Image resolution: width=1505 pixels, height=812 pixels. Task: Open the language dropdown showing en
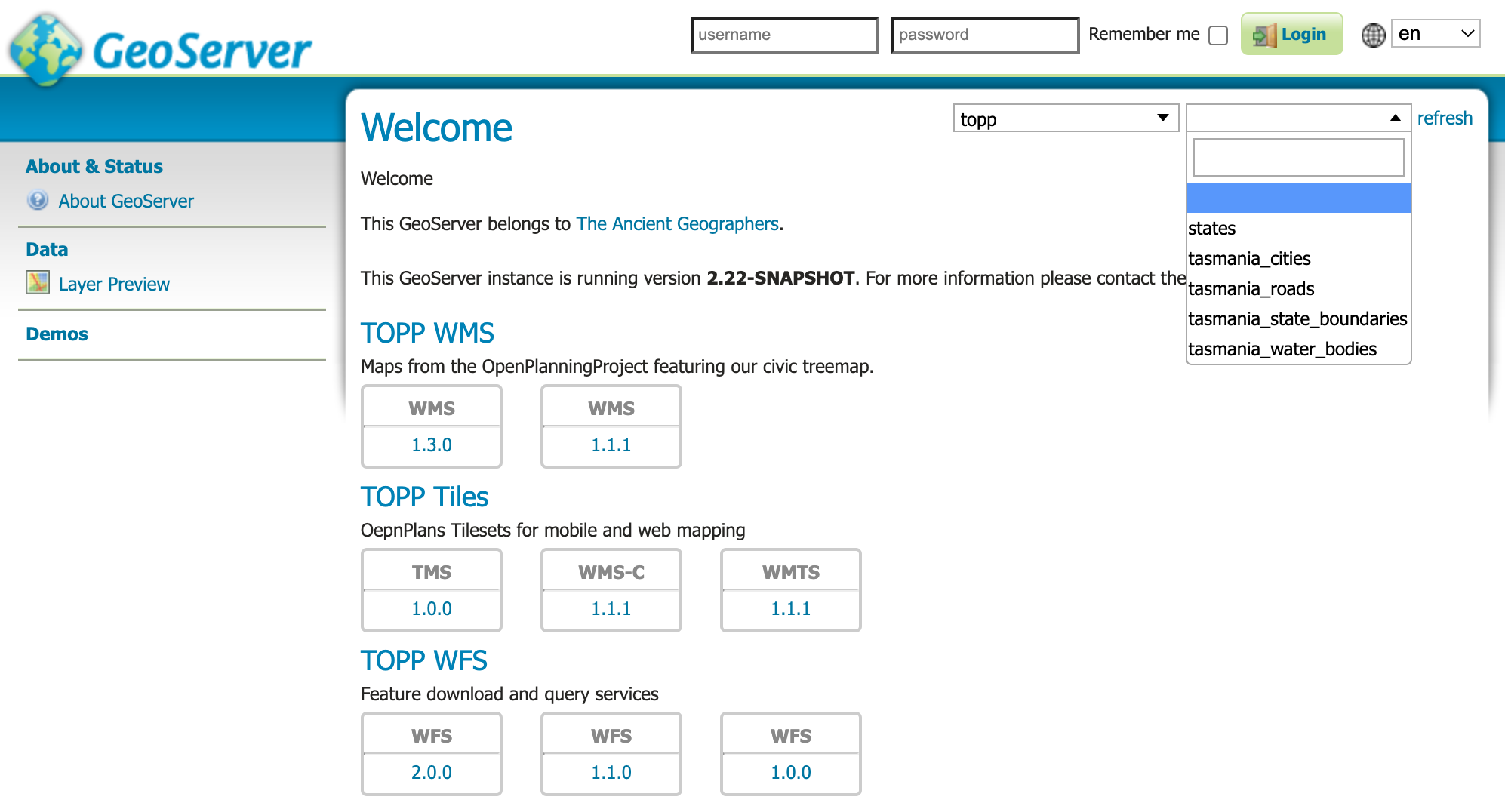point(1435,34)
